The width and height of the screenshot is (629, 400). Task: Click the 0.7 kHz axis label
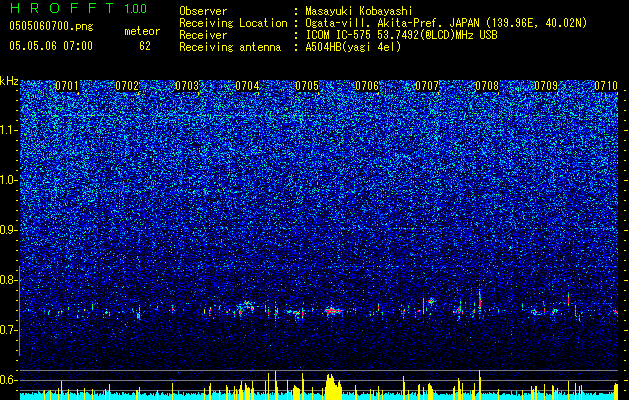point(9,330)
